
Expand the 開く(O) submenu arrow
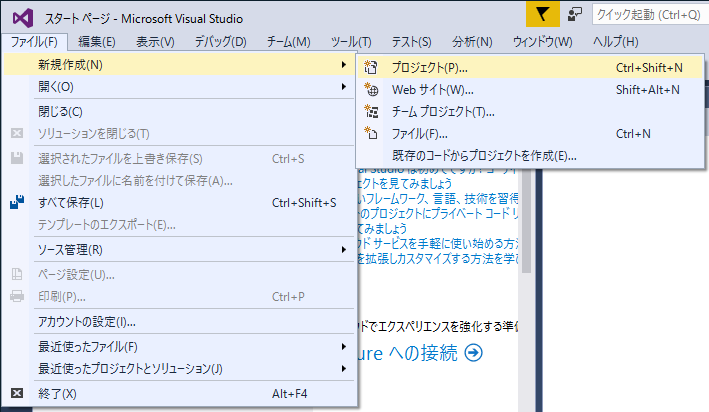pyautogui.click(x=344, y=86)
